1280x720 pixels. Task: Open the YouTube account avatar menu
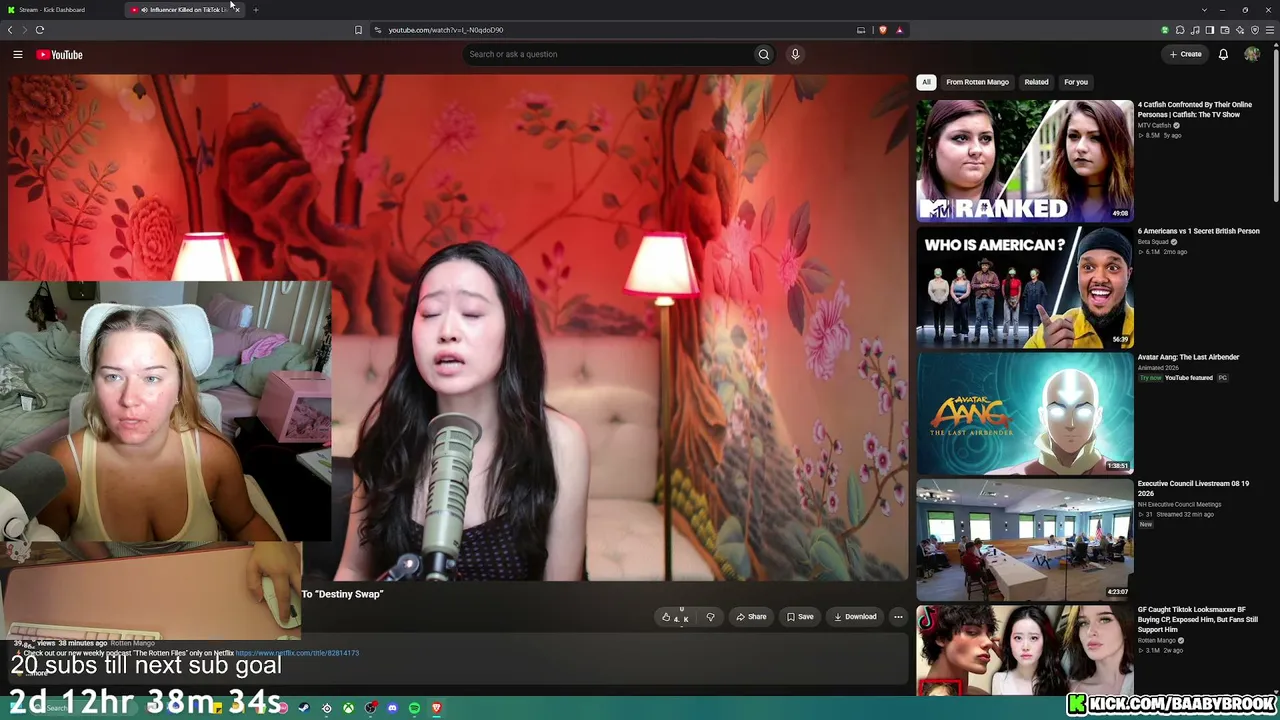click(x=1252, y=54)
